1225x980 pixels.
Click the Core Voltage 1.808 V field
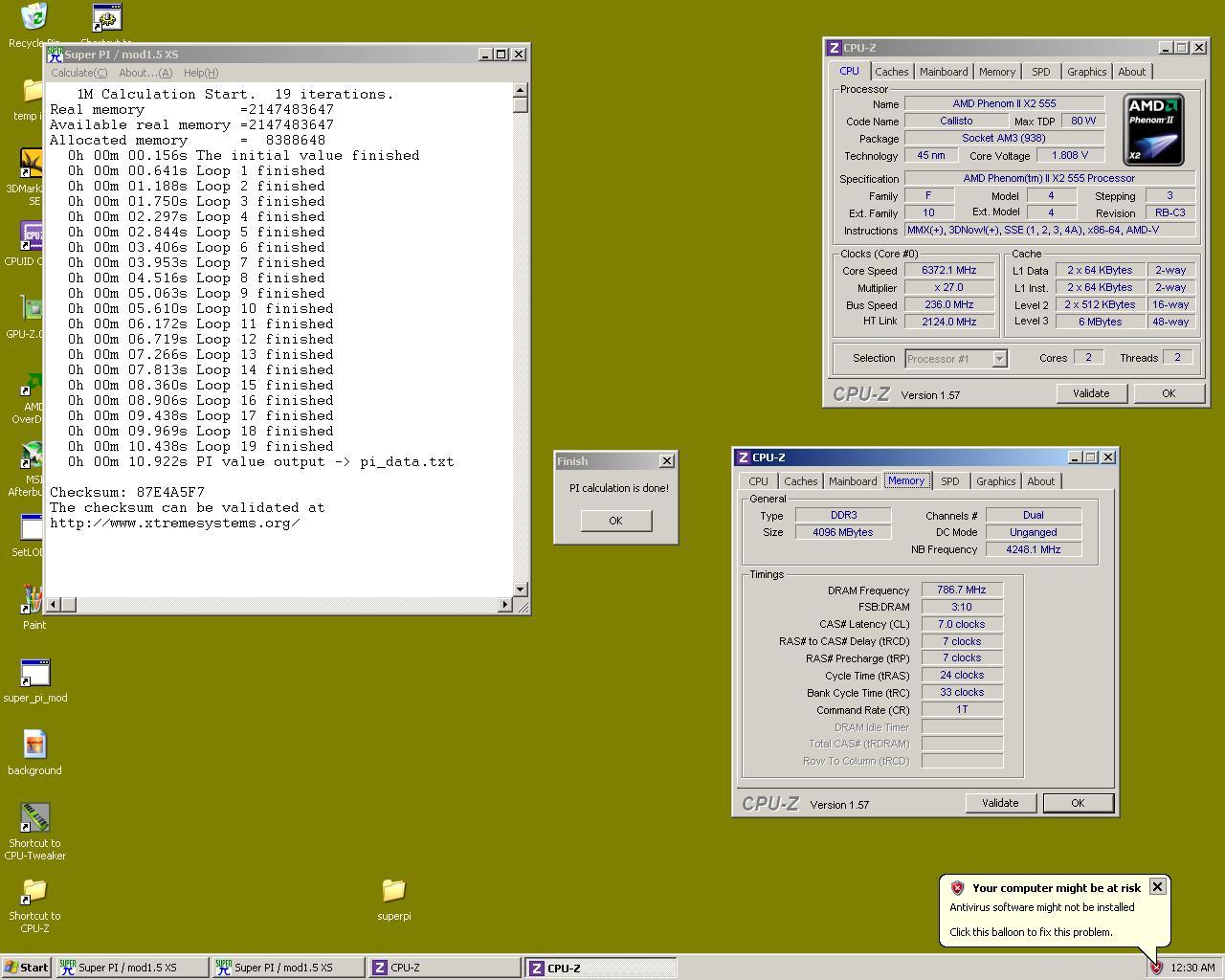tap(1069, 155)
